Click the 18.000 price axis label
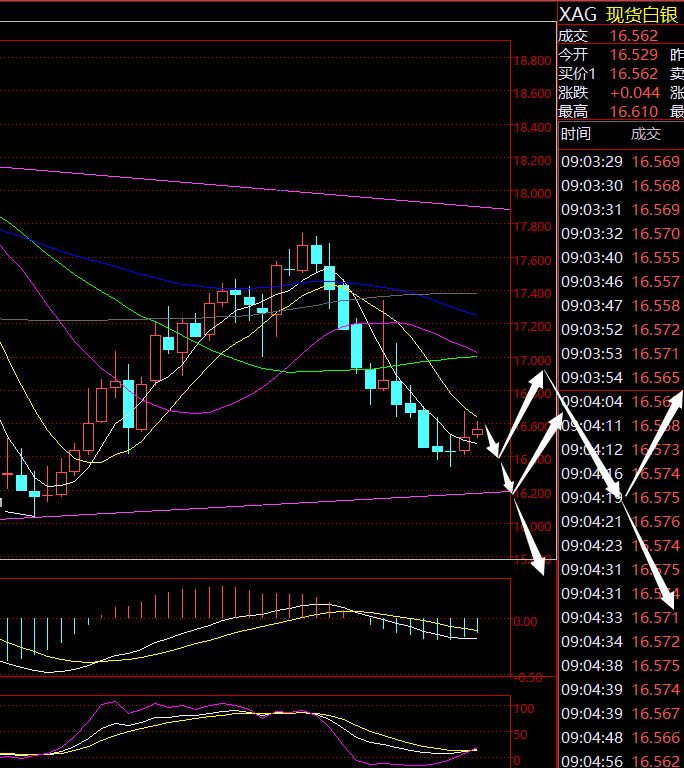 click(x=532, y=193)
